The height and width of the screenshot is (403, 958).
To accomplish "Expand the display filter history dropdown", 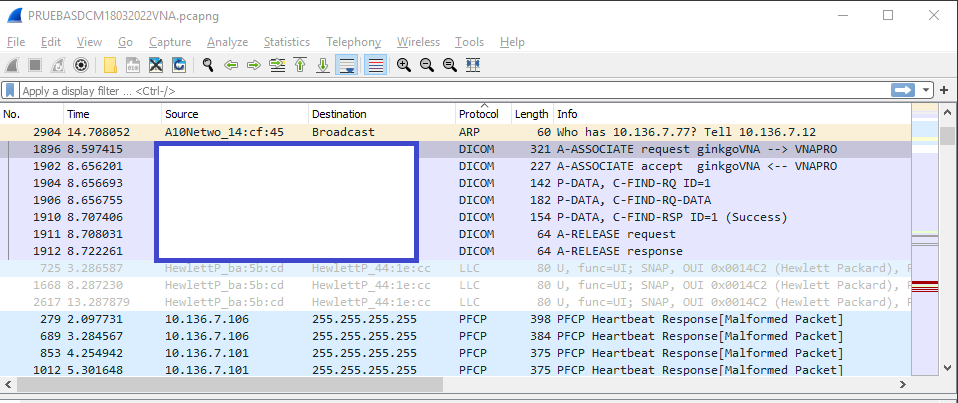I will pyautogui.click(x=927, y=90).
